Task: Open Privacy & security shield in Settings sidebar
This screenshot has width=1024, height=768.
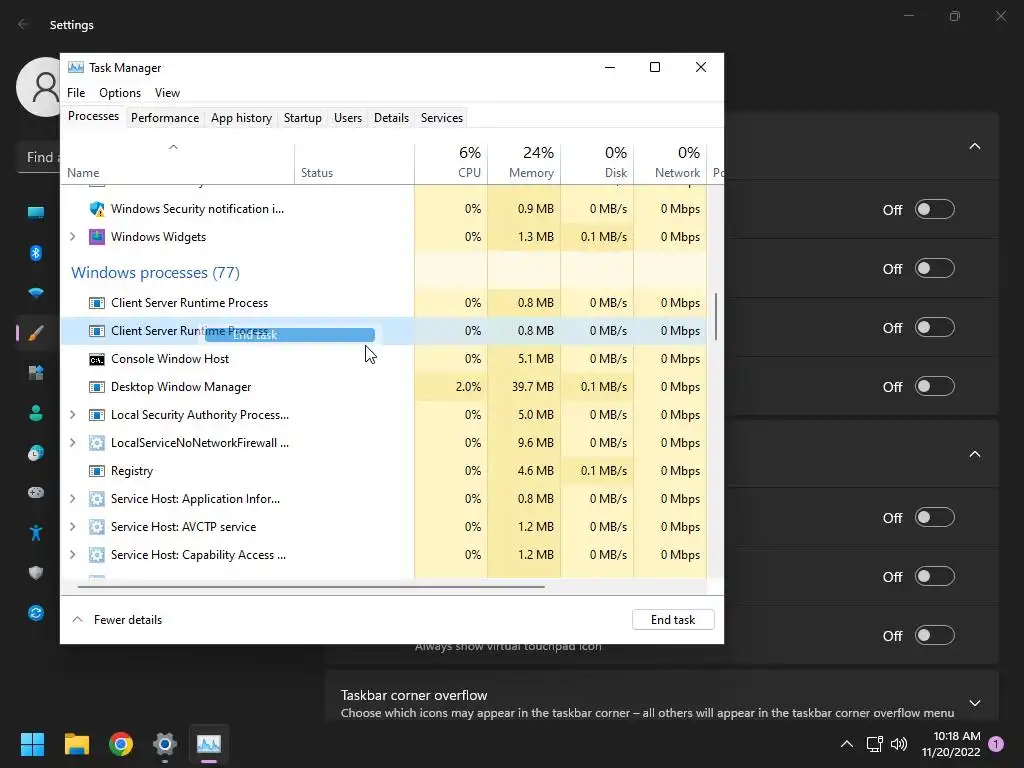Action: point(36,573)
